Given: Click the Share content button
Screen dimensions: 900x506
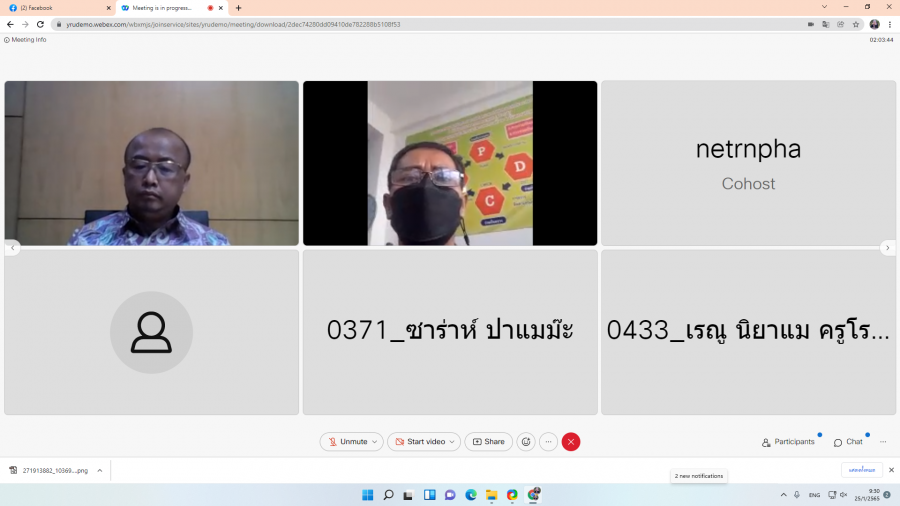Looking at the screenshot, I should click(489, 442).
